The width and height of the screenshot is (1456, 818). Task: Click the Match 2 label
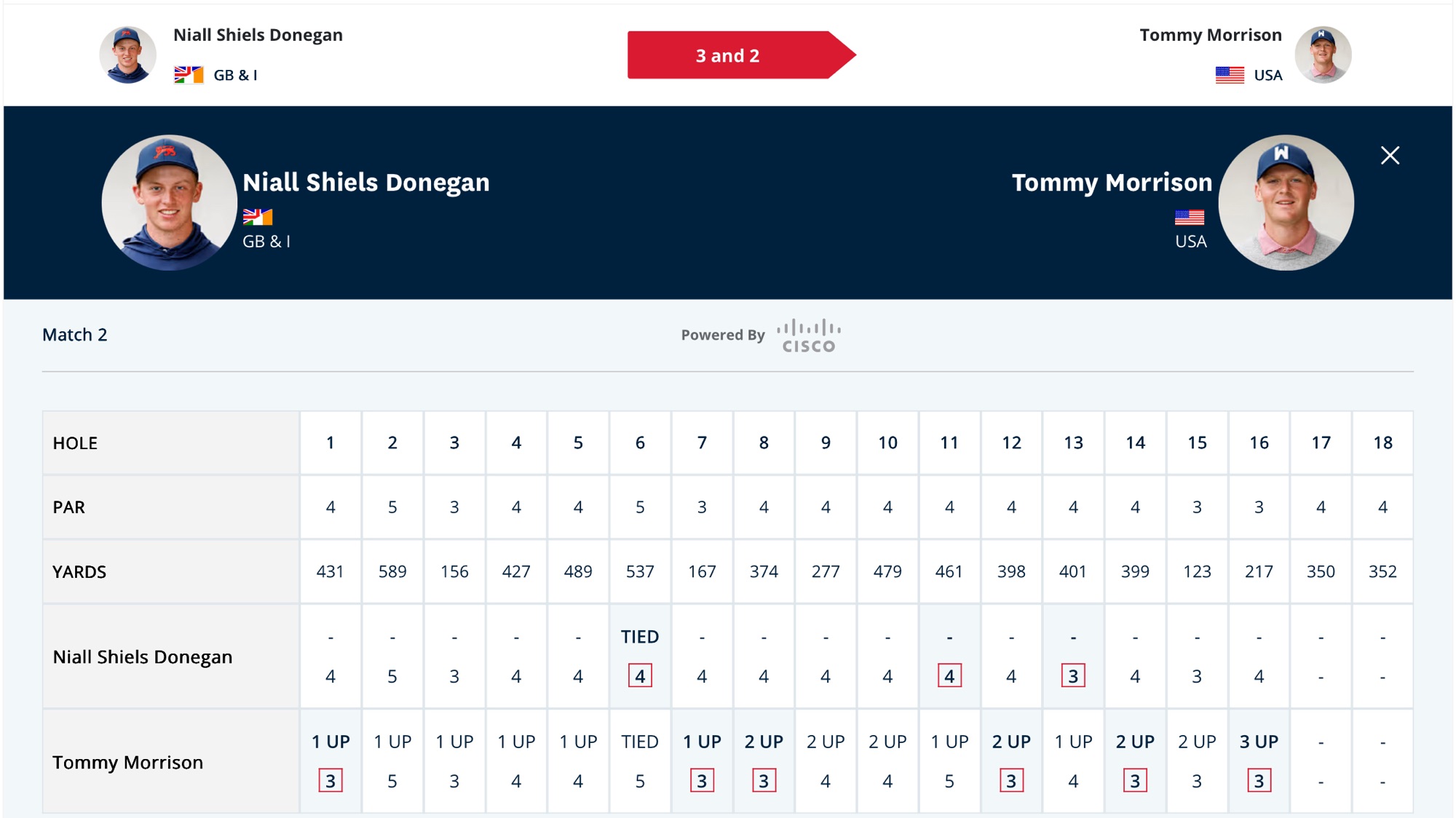pyautogui.click(x=75, y=335)
